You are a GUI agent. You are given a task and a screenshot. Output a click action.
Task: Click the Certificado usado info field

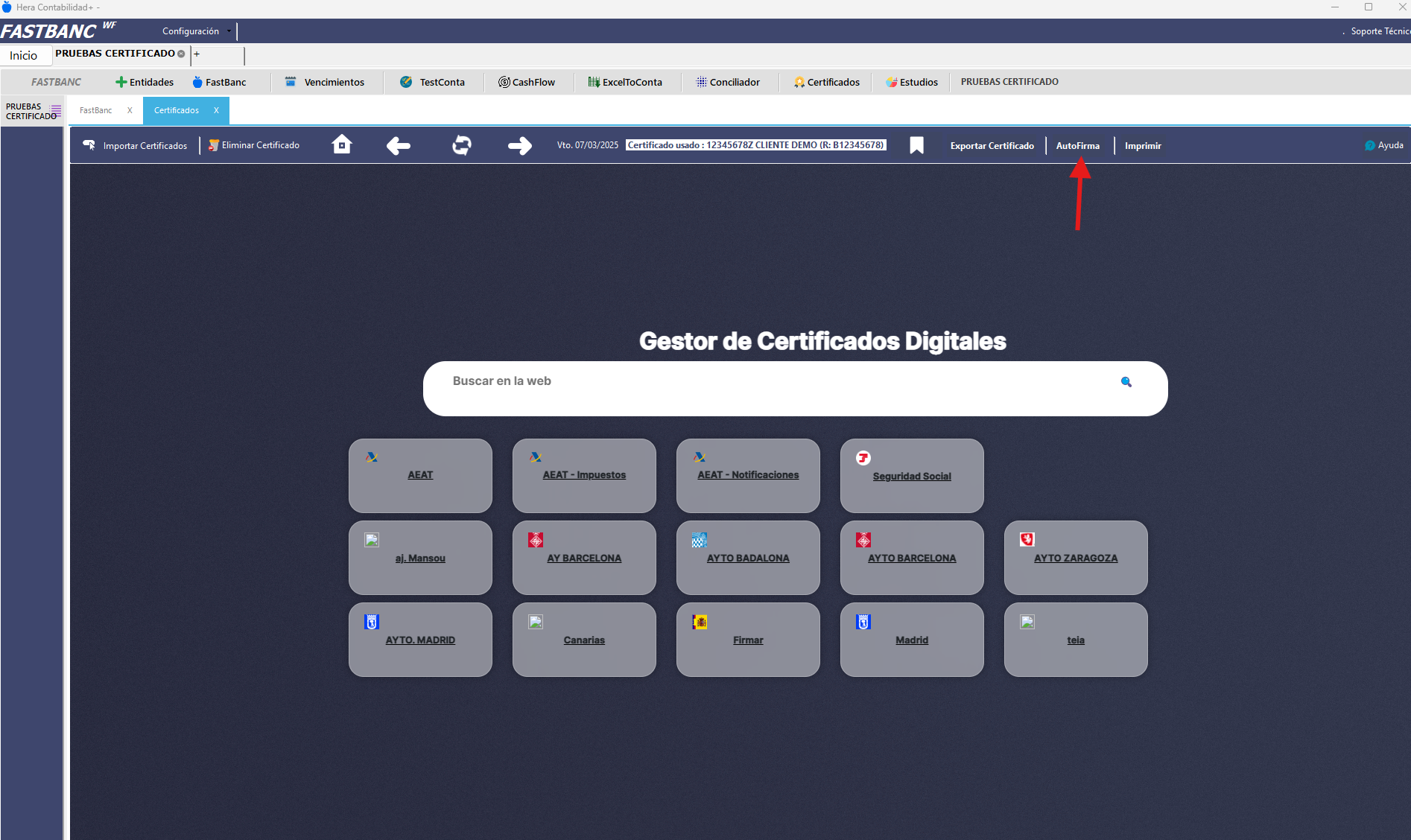pos(756,145)
